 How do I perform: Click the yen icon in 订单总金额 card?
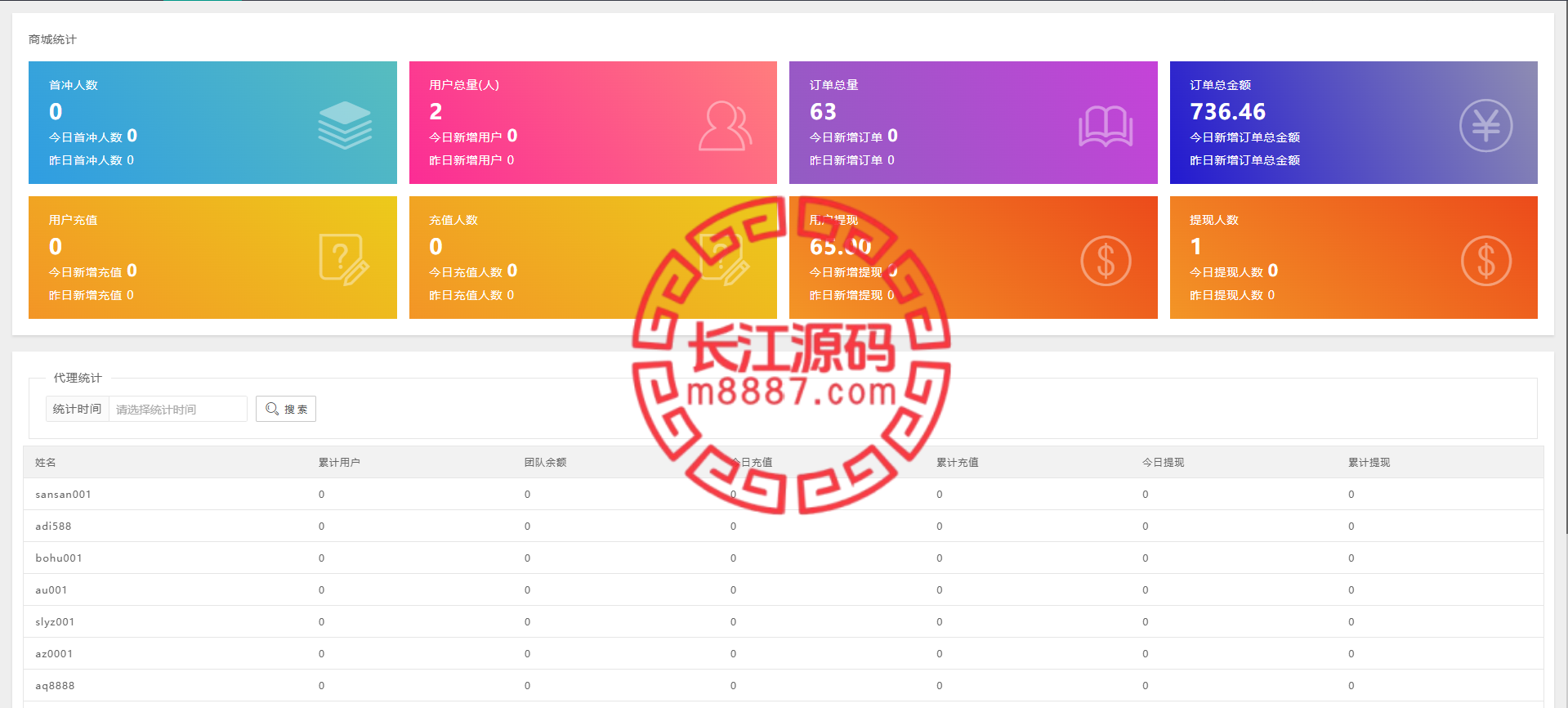tap(1485, 125)
